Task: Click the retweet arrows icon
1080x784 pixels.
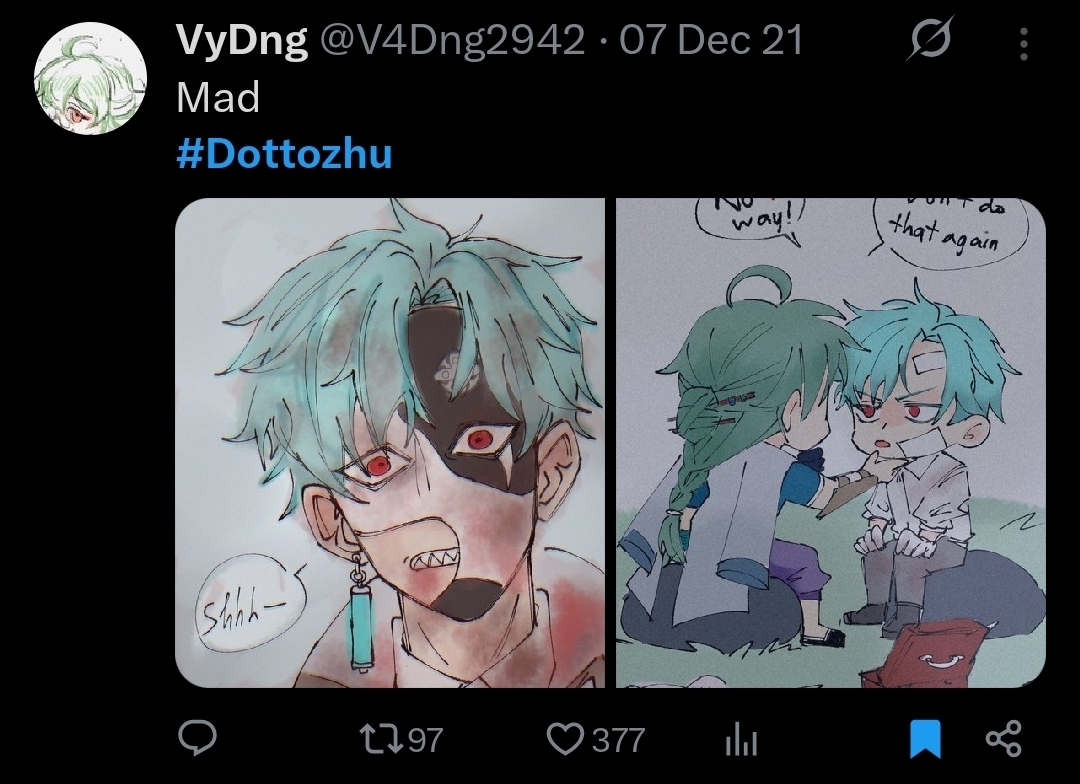Action: tap(382, 740)
